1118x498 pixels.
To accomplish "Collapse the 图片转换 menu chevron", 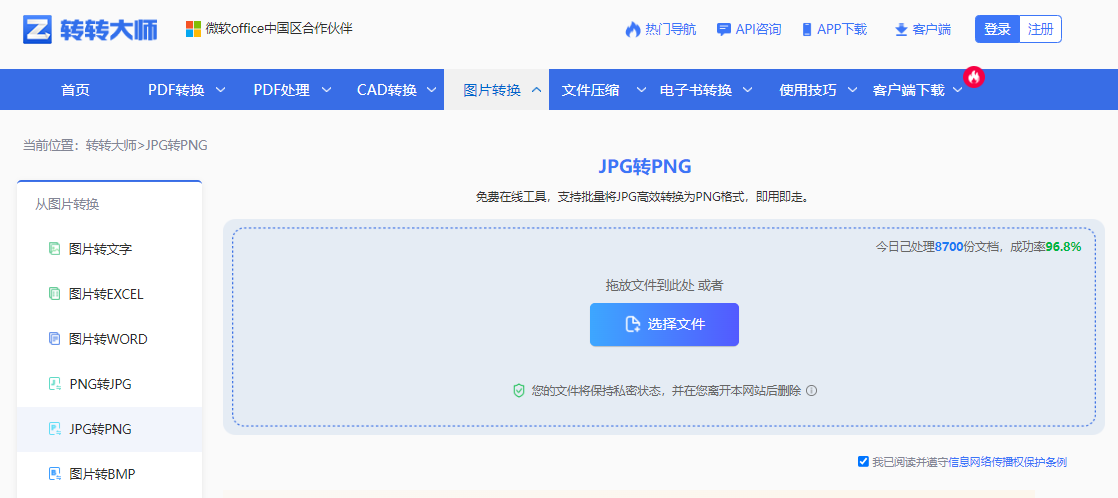I will pyautogui.click(x=537, y=90).
